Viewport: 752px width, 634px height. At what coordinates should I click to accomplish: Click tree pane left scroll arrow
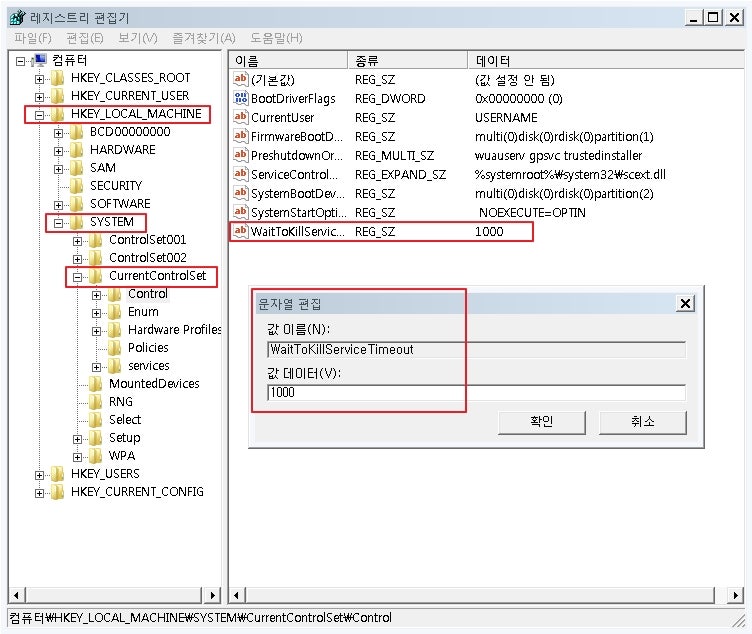(17, 595)
